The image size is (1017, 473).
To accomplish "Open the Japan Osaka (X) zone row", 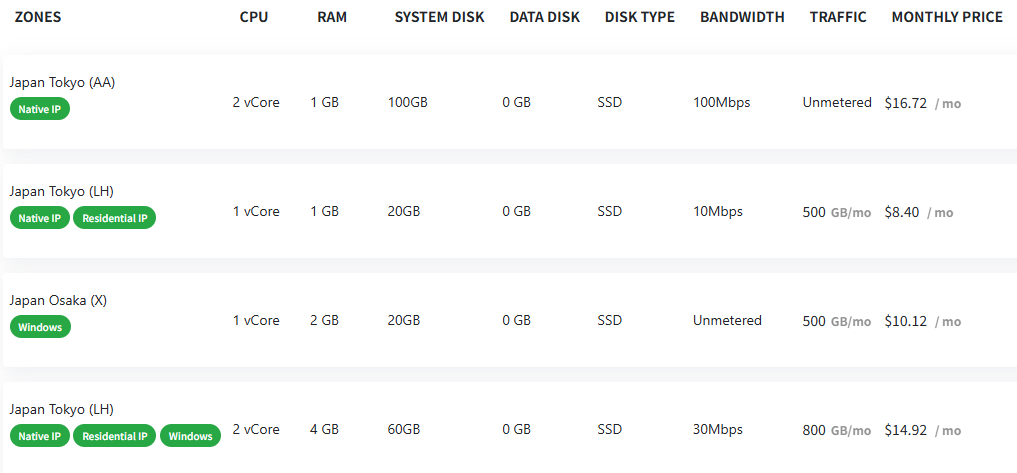I will pos(508,320).
